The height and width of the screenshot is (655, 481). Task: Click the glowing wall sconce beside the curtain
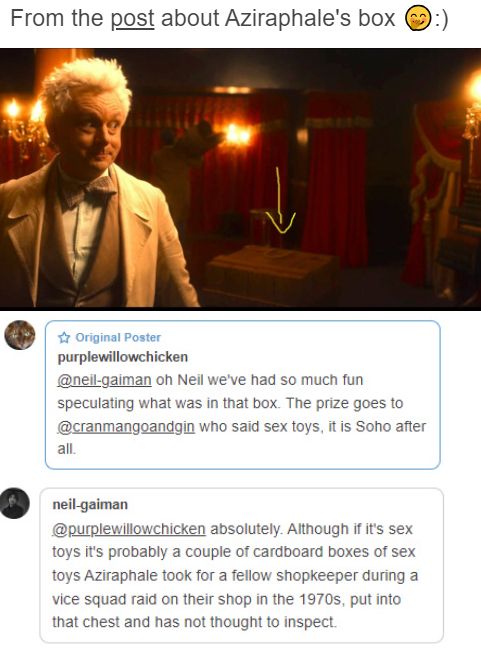(x=237, y=135)
